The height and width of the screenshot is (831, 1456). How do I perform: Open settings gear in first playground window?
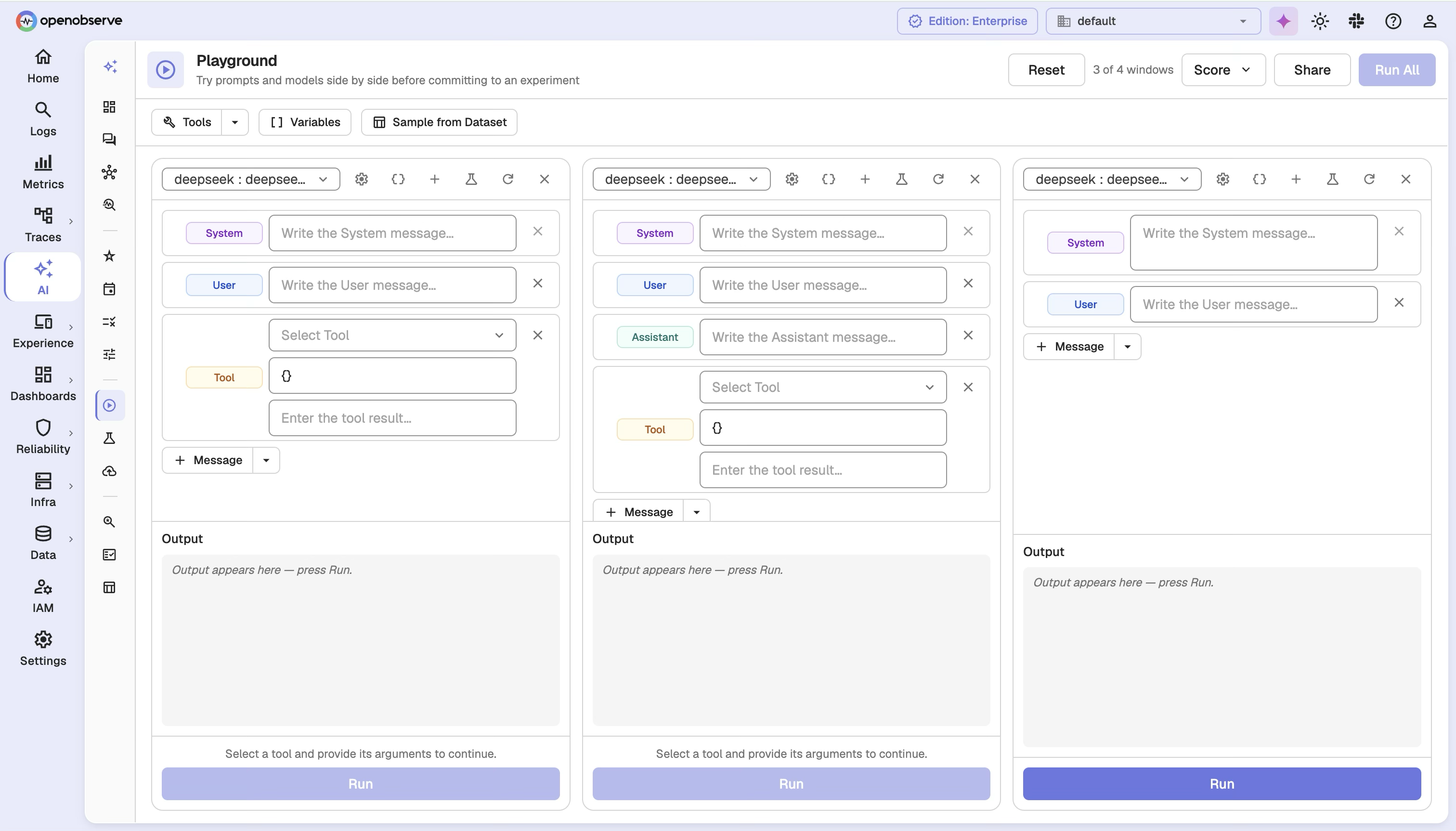(x=361, y=179)
